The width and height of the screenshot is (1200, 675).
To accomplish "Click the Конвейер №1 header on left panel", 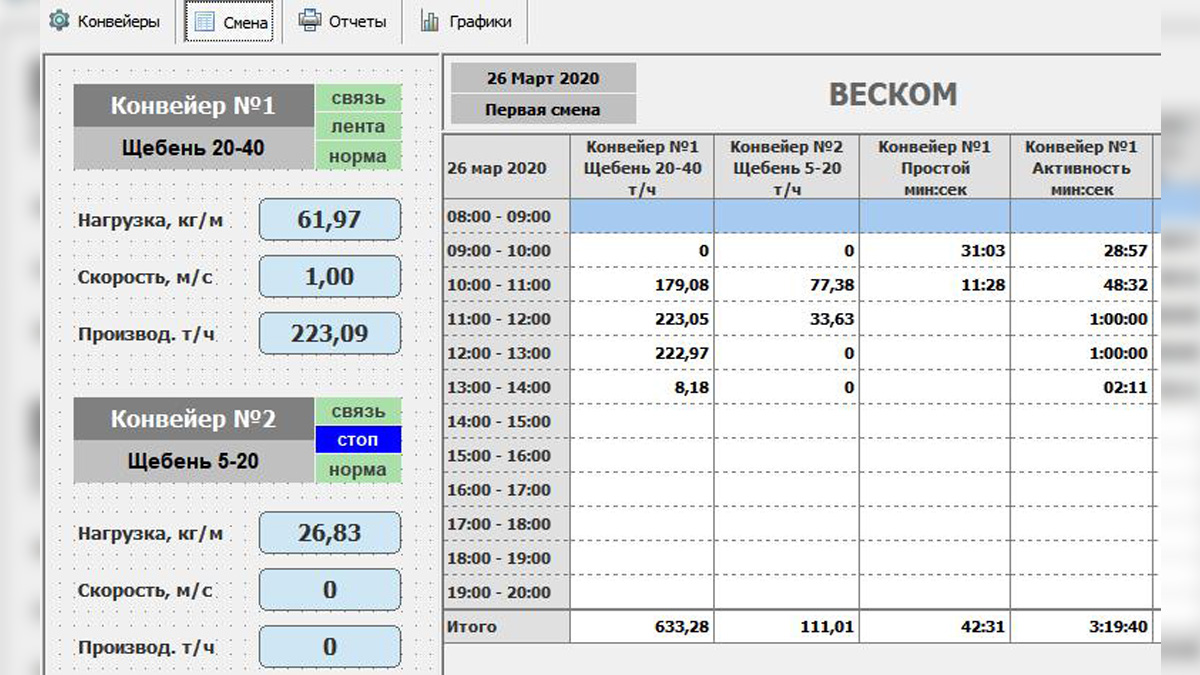I will tap(194, 106).
